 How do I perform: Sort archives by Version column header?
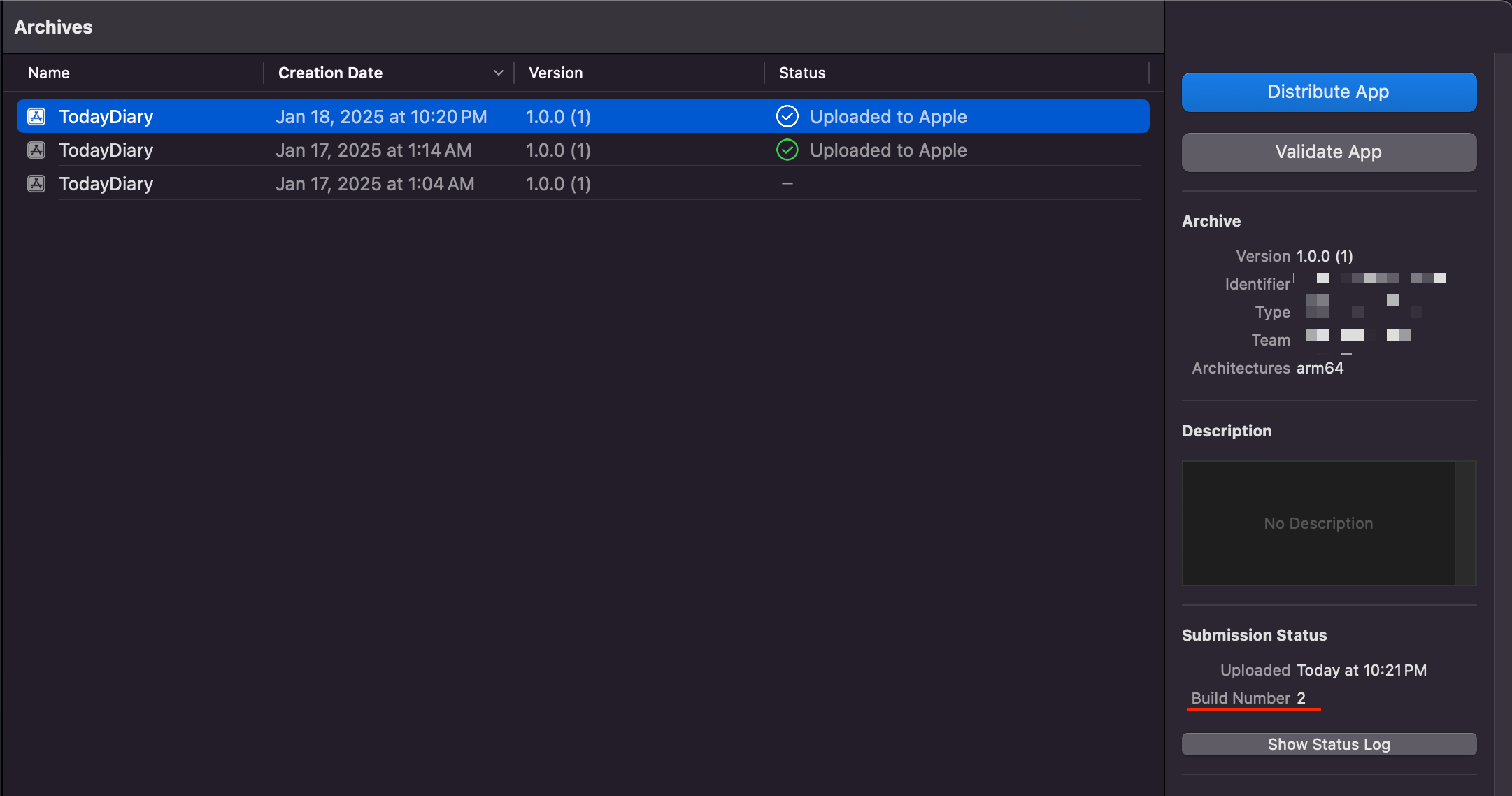tap(555, 73)
